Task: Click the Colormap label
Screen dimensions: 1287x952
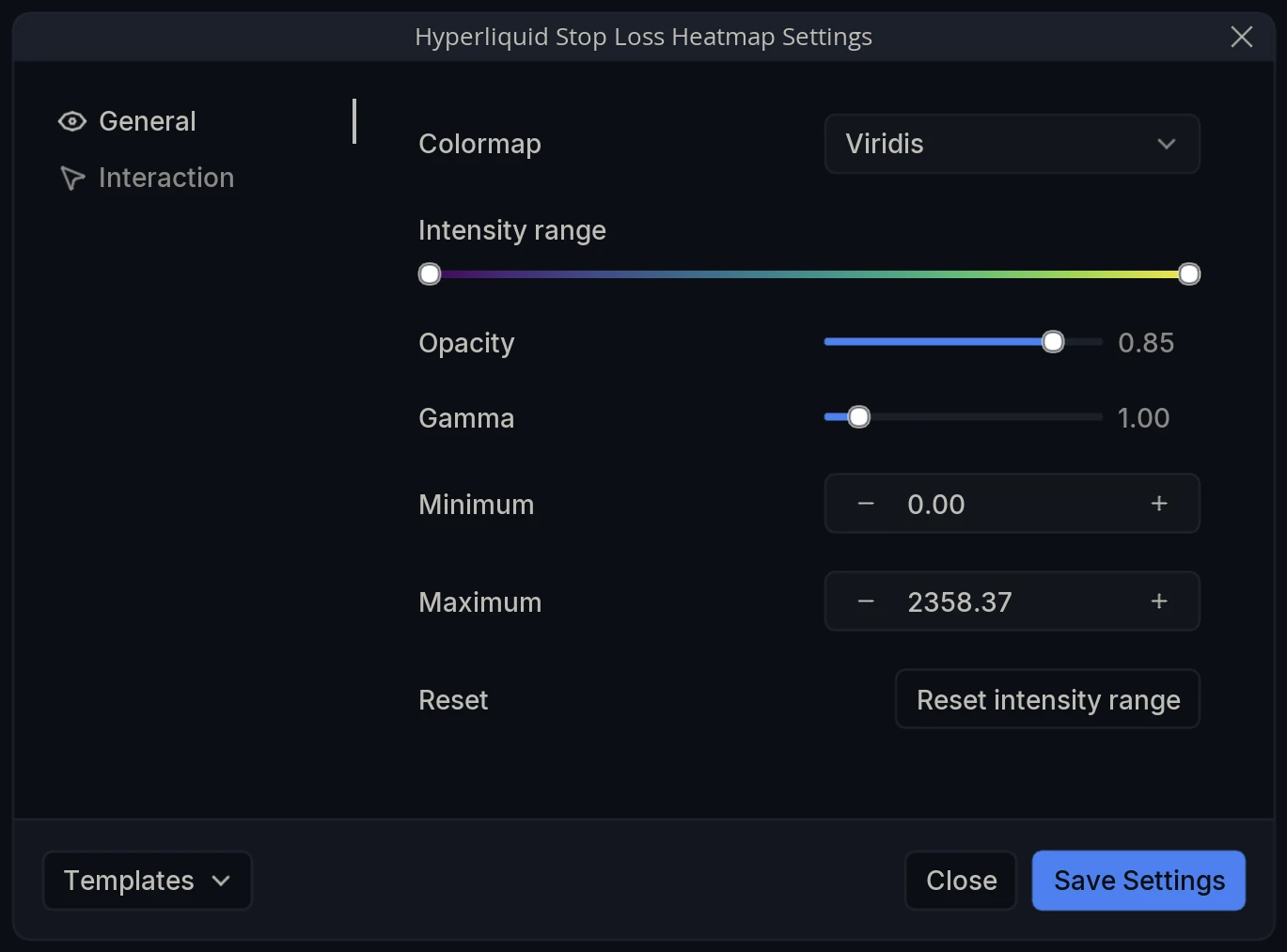Action: (x=479, y=144)
